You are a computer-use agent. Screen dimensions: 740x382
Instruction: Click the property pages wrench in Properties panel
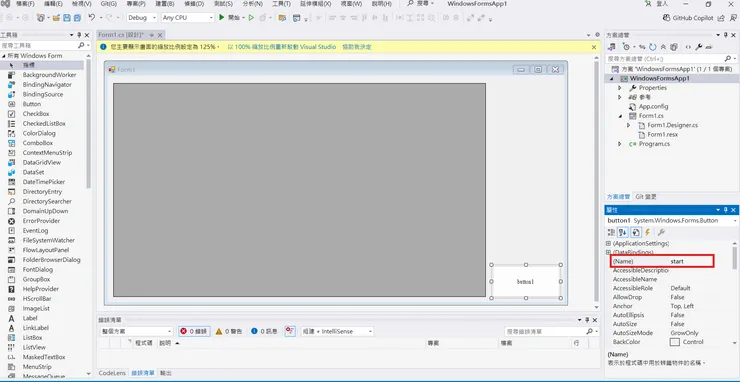point(661,232)
